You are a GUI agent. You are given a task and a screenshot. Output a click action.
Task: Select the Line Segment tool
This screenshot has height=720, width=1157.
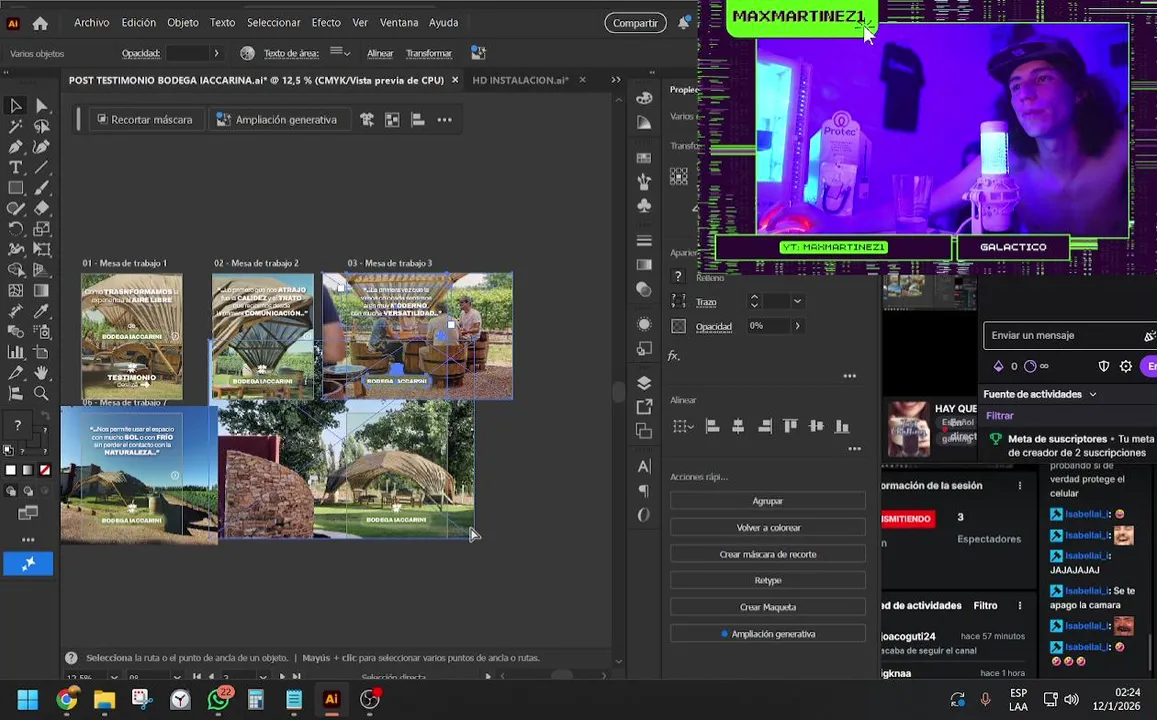tap(41, 167)
